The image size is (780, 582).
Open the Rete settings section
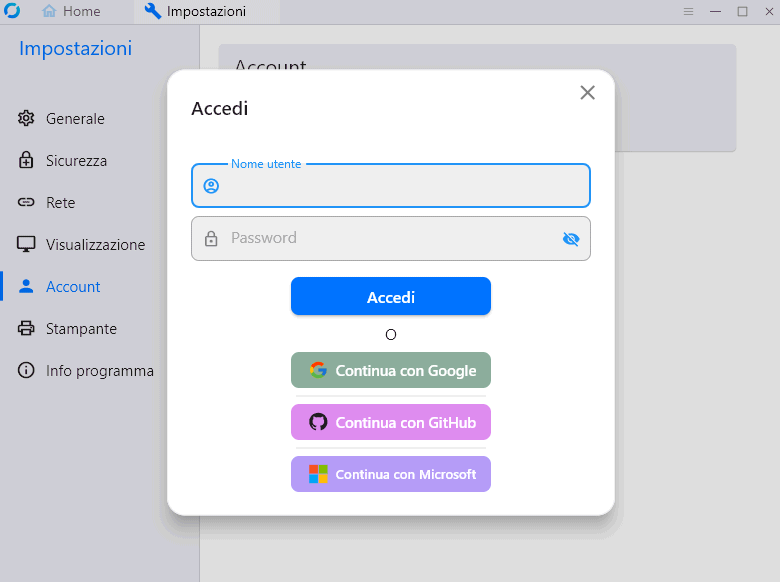(x=99, y=202)
